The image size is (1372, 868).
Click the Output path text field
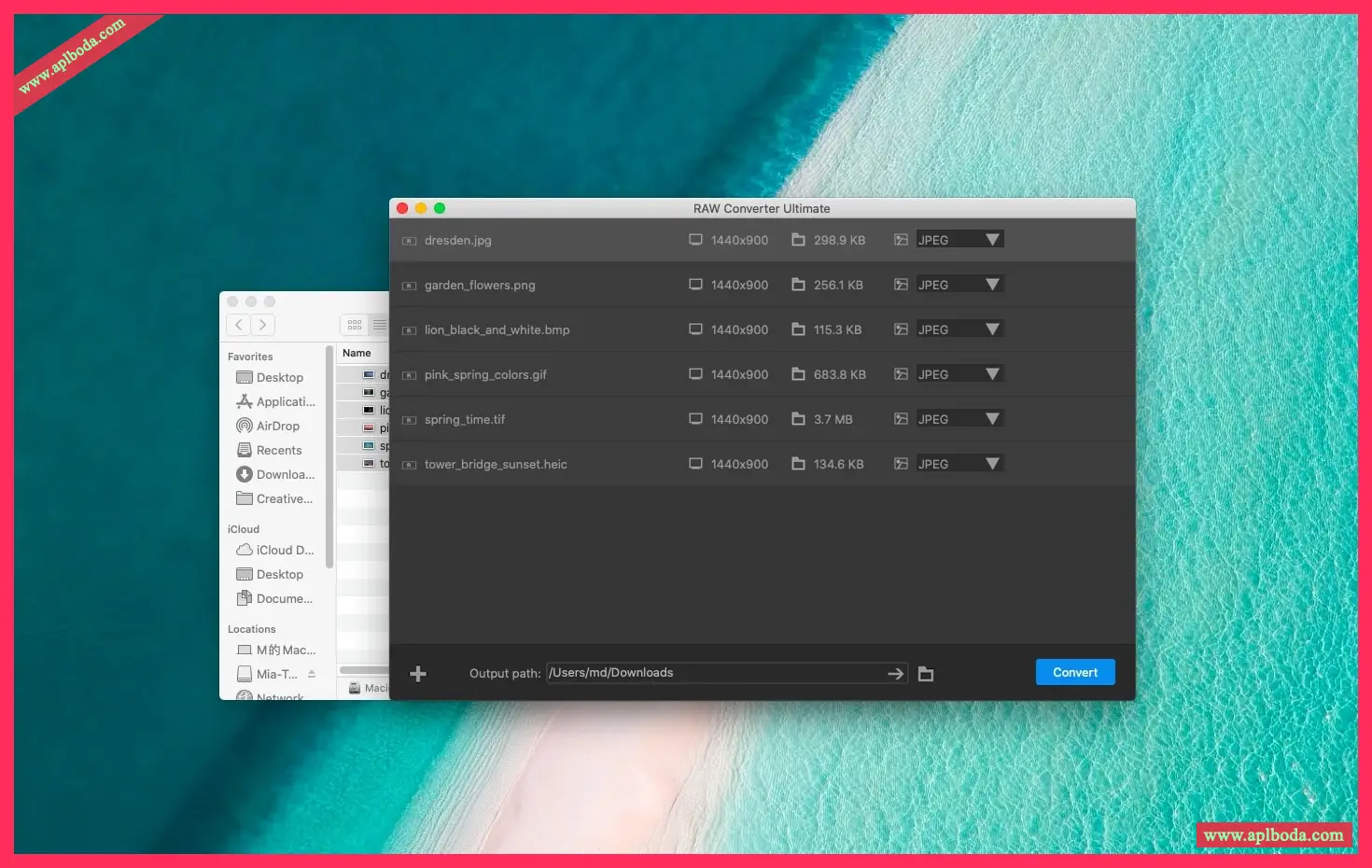[714, 673]
